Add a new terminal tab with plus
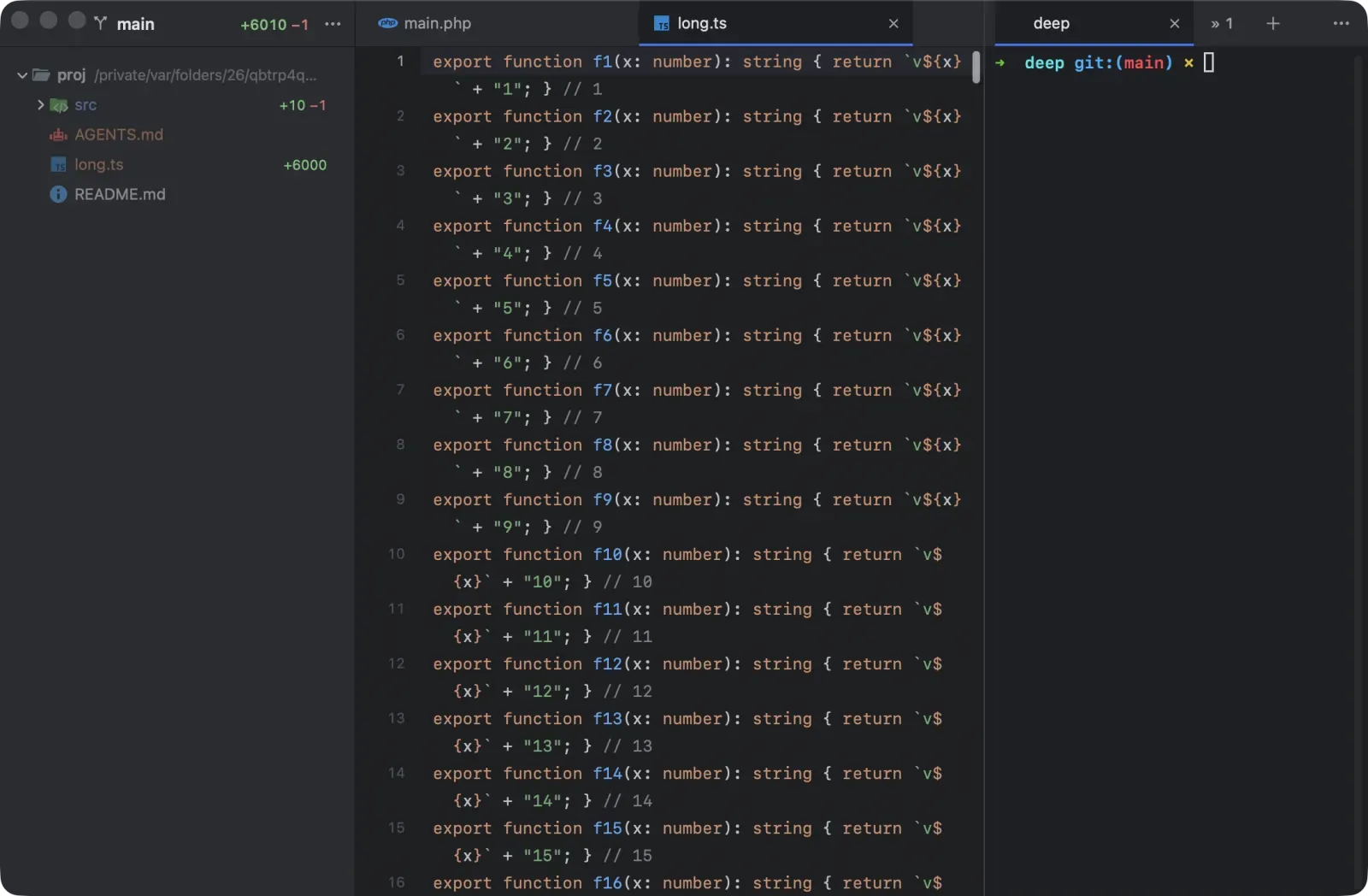The height and width of the screenshot is (896, 1368). [x=1273, y=23]
